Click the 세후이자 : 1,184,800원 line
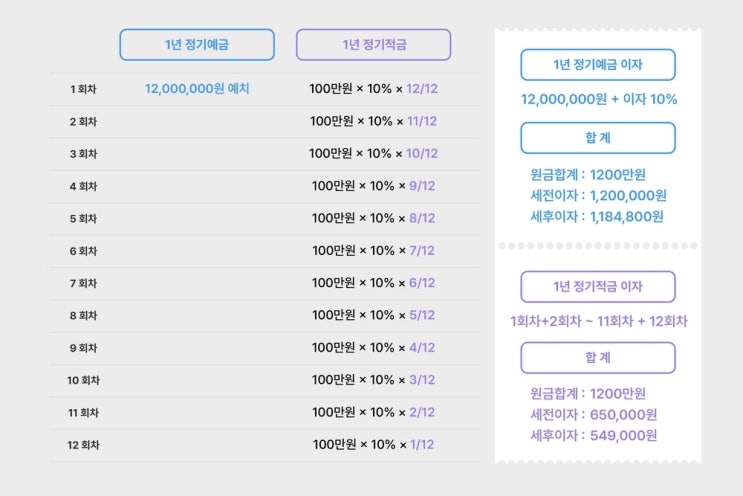Image resolution: width=743 pixels, height=496 pixels. [598, 215]
